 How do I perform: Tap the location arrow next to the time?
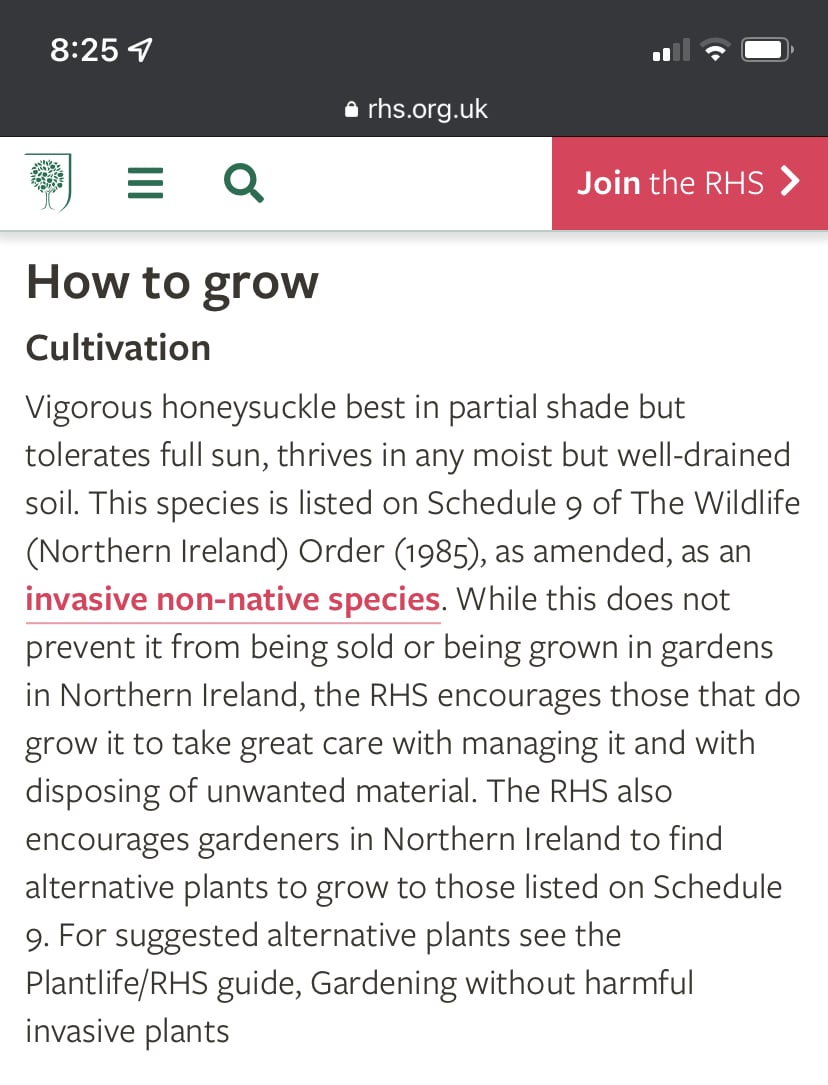click(140, 50)
